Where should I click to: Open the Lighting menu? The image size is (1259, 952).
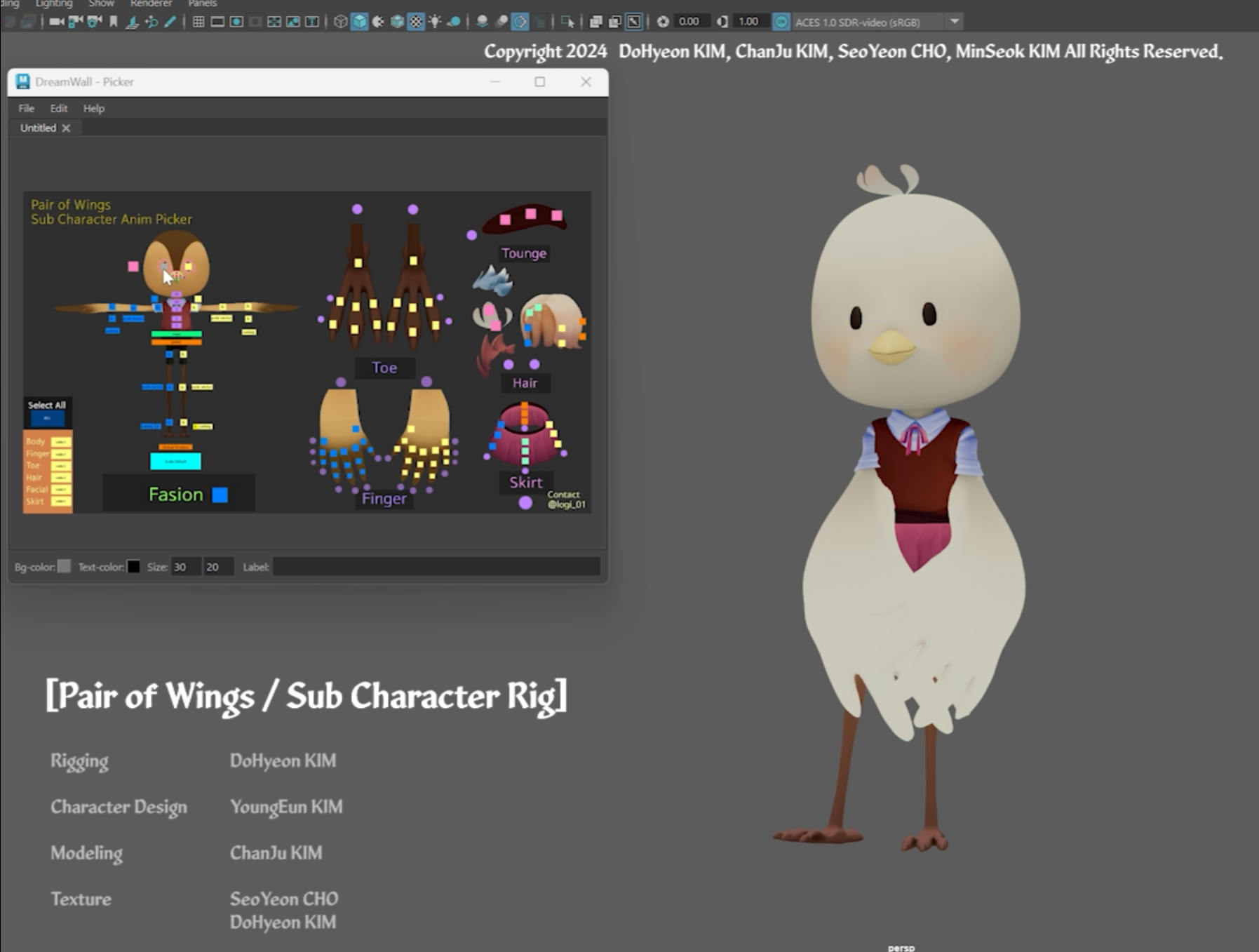tap(54, 4)
